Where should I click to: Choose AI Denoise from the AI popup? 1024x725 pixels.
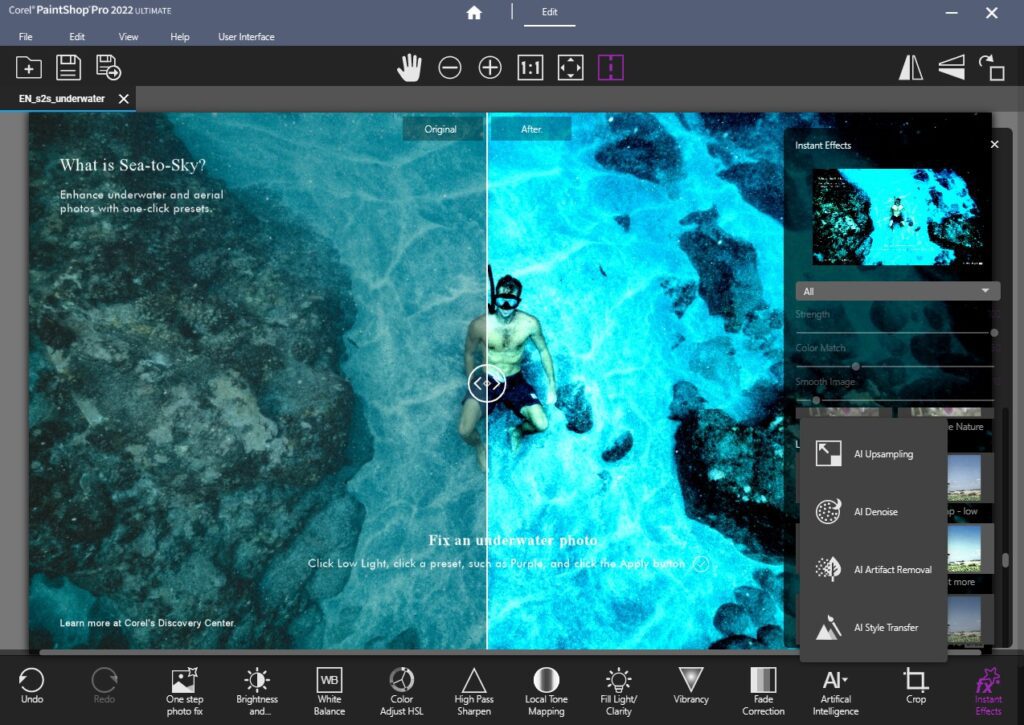[873, 511]
